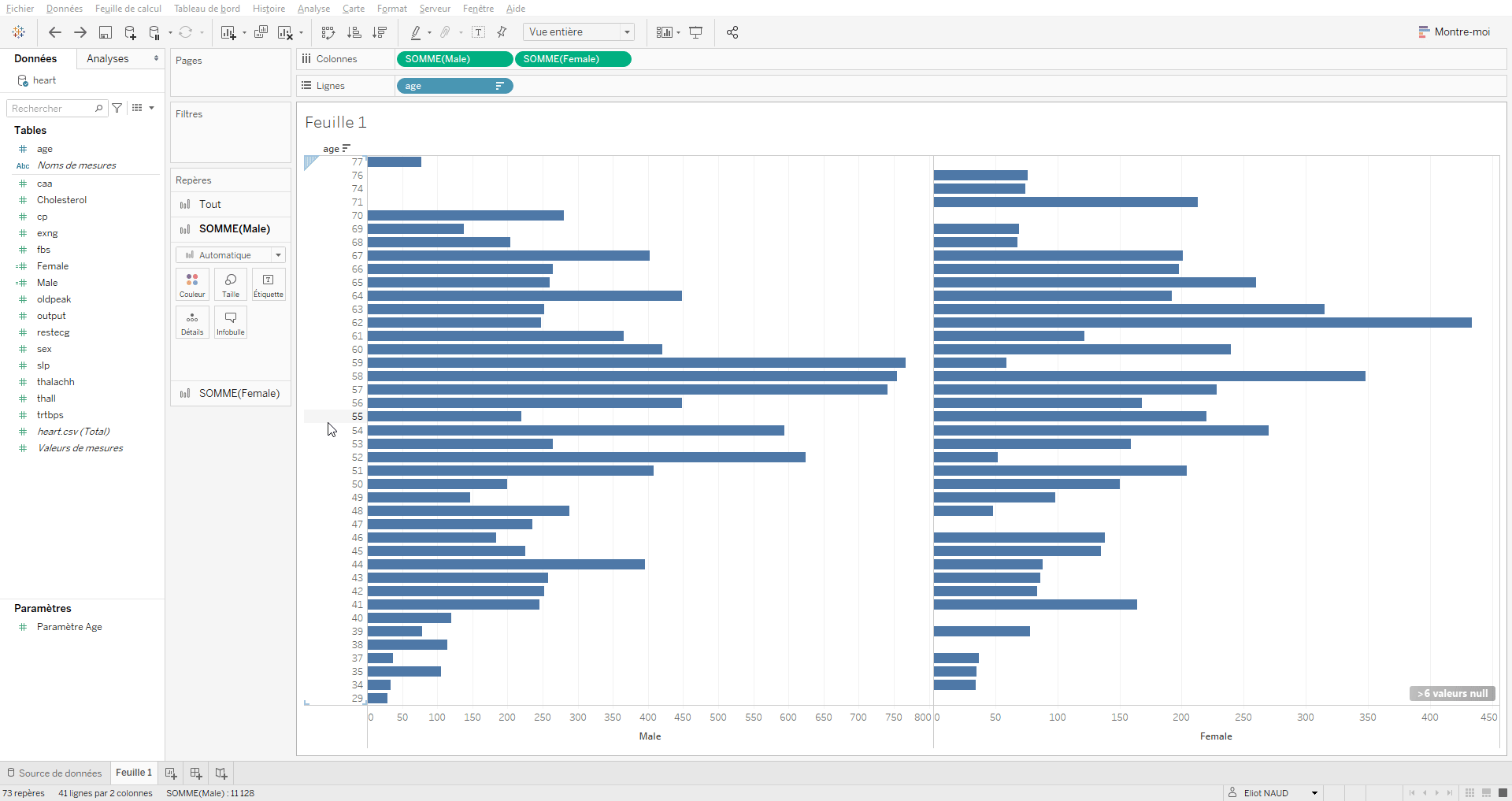The image size is (1512, 801).
Task: Select the Paramètre Age parameter
Action: click(x=69, y=627)
